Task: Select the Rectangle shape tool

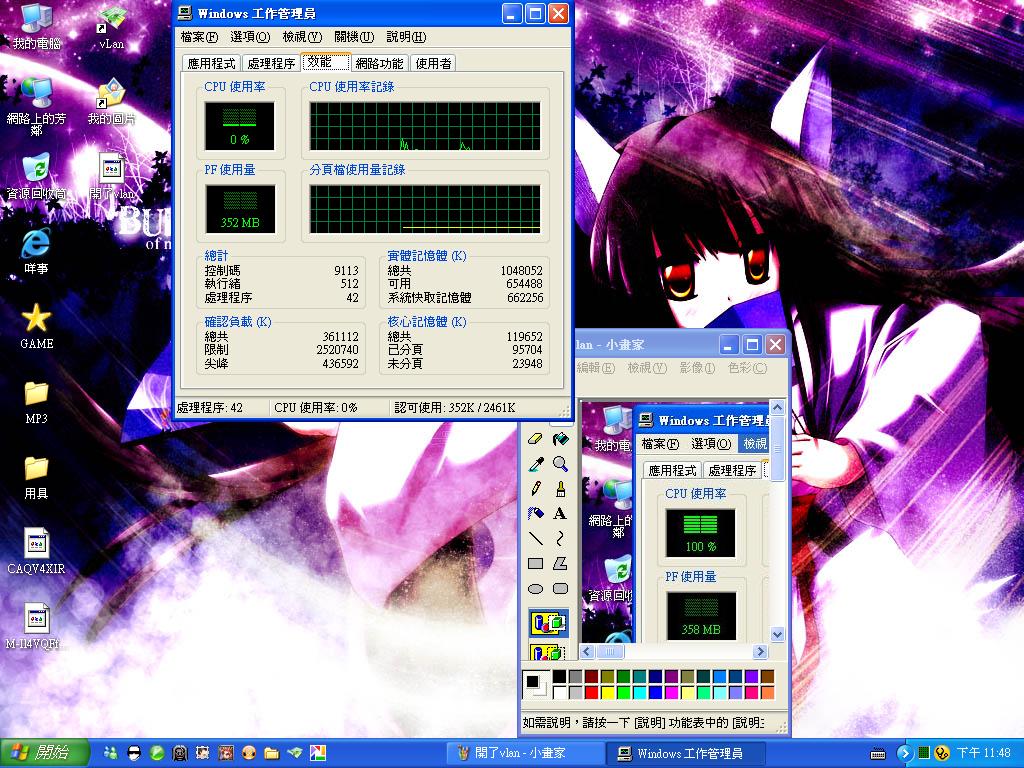Action: [536, 562]
